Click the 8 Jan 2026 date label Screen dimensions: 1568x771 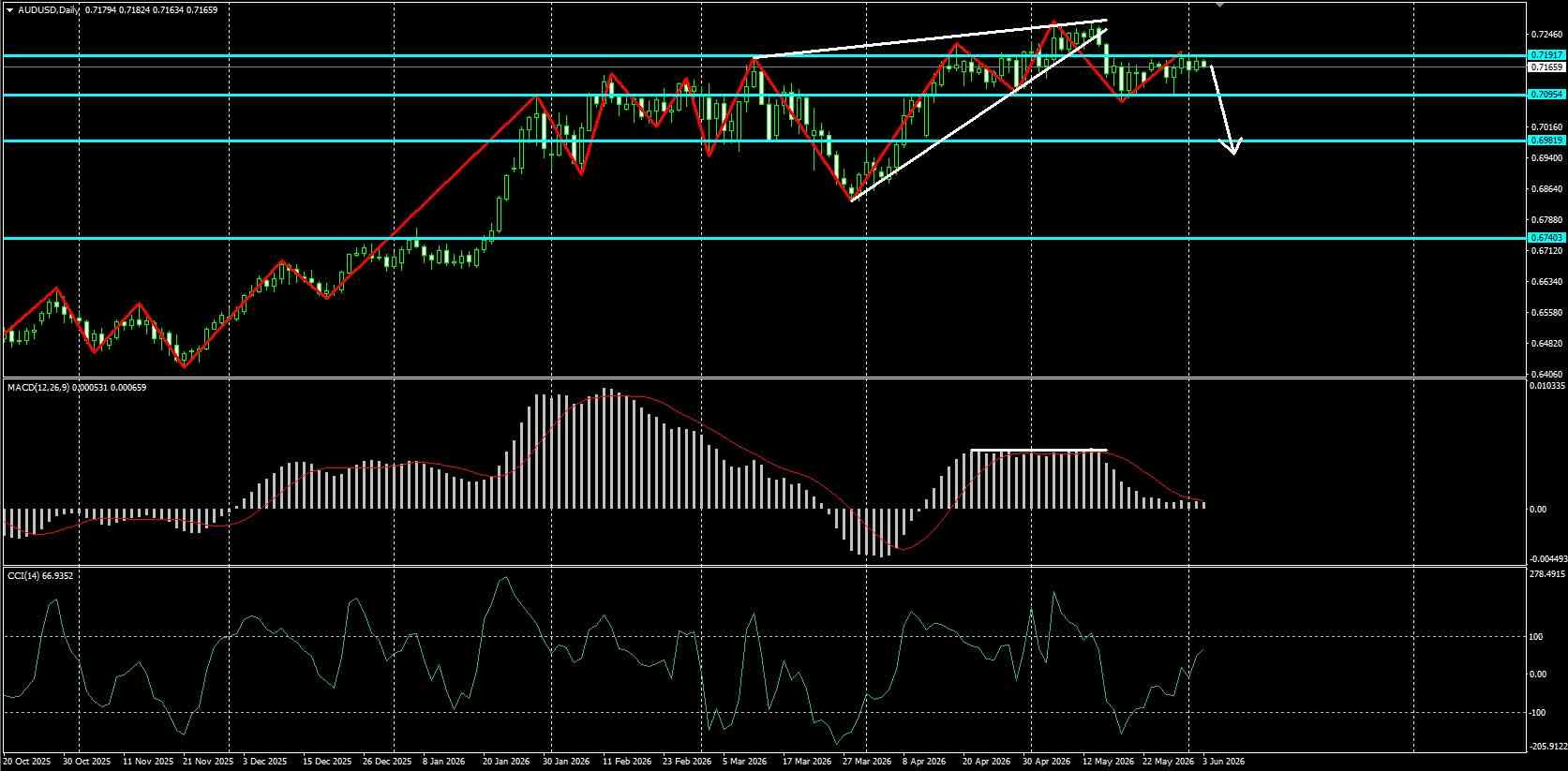click(444, 762)
